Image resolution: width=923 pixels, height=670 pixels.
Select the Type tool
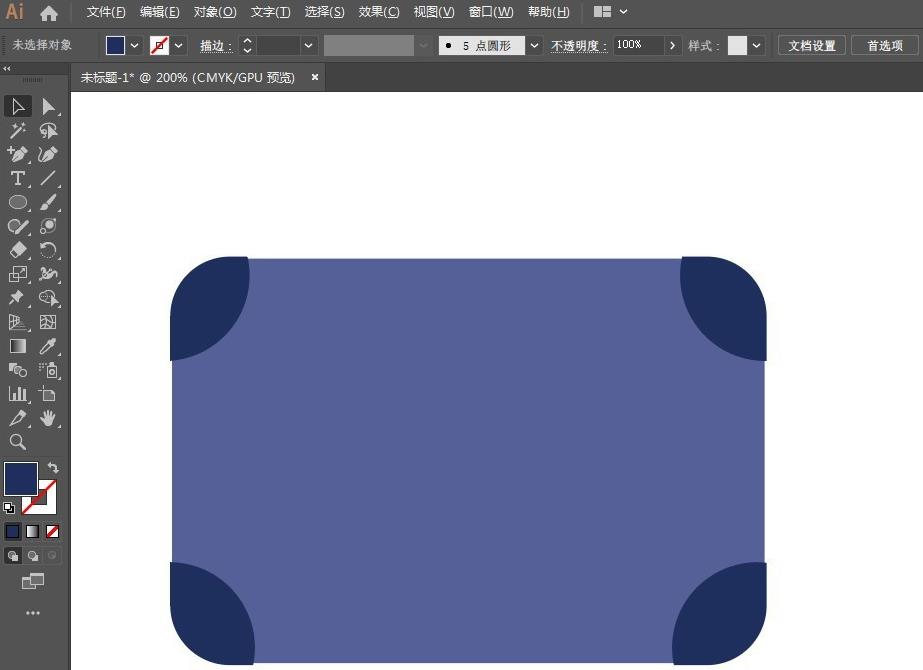click(18, 178)
